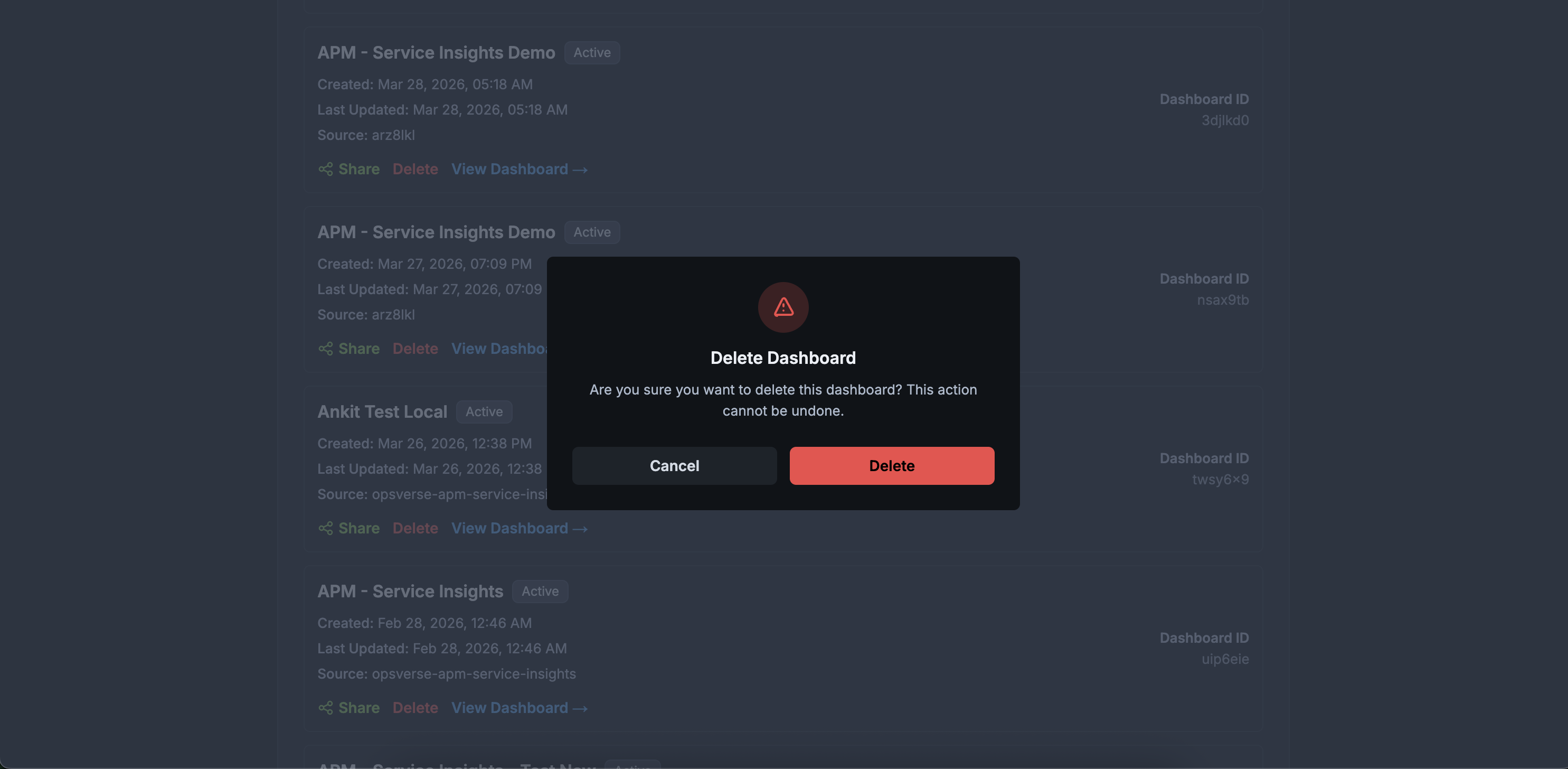The height and width of the screenshot is (769, 1568).
Task: Toggle the Active badge on first APM Demo
Action: [x=591, y=52]
